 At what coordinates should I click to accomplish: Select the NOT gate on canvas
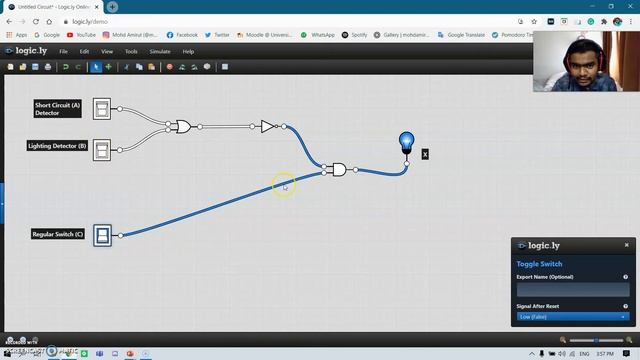pos(268,127)
